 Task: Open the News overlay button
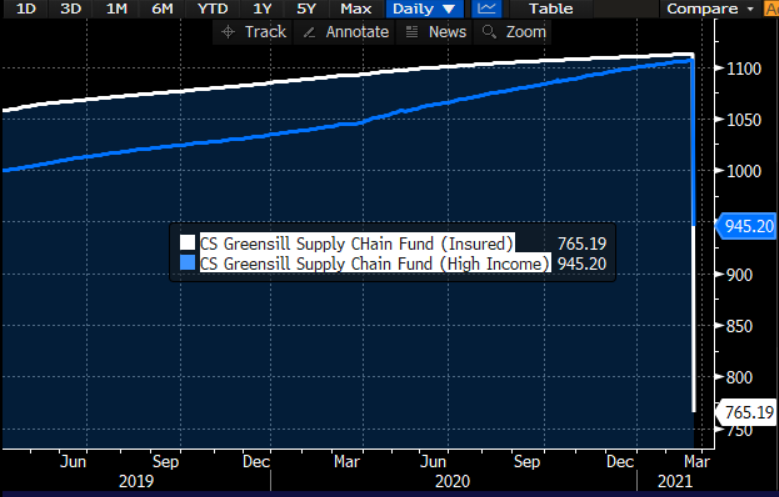click(436, 32)
